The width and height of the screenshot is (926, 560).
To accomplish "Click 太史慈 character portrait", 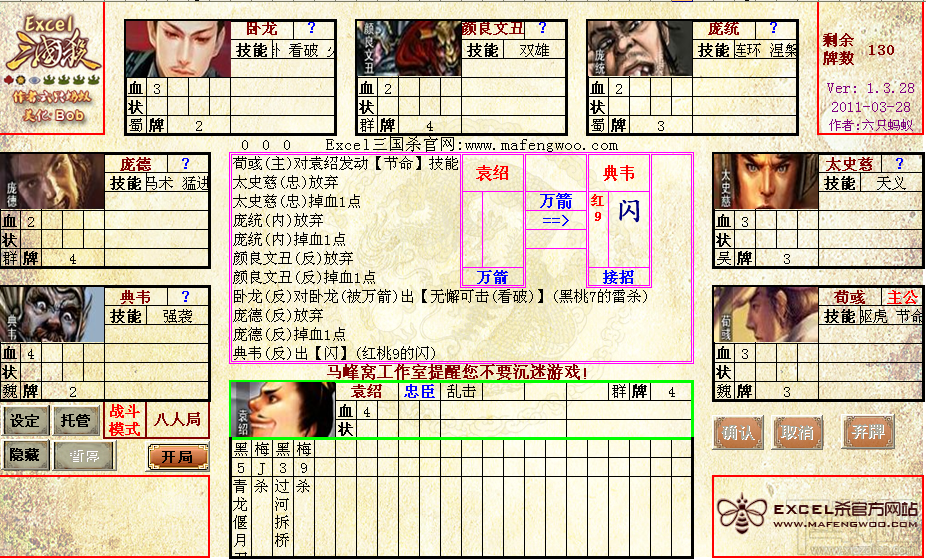I will [x=766, y=183].
